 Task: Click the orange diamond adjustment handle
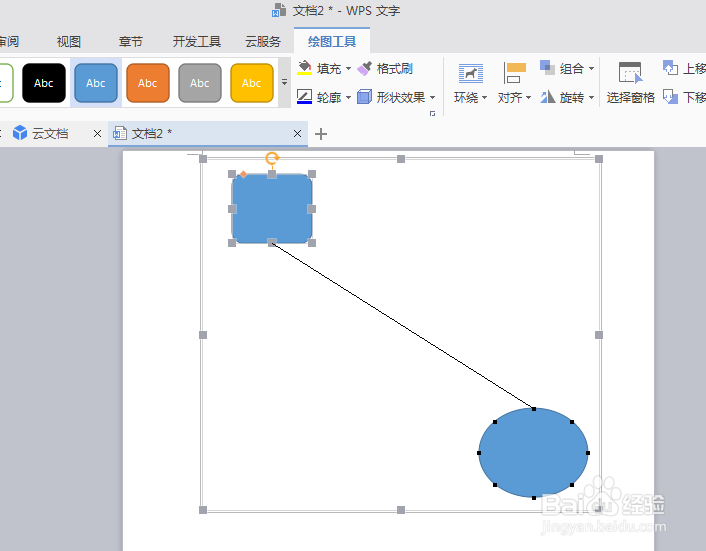tap(243, 174)
